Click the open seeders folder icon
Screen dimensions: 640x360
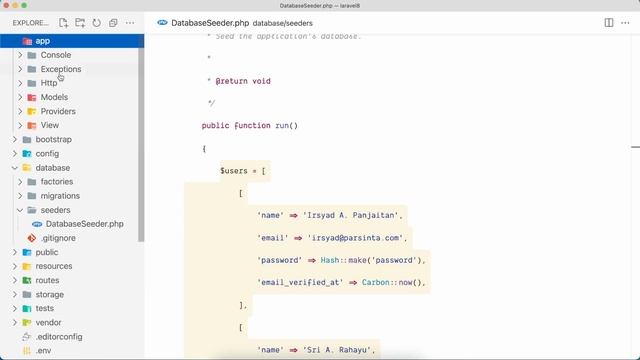(32, 210)
